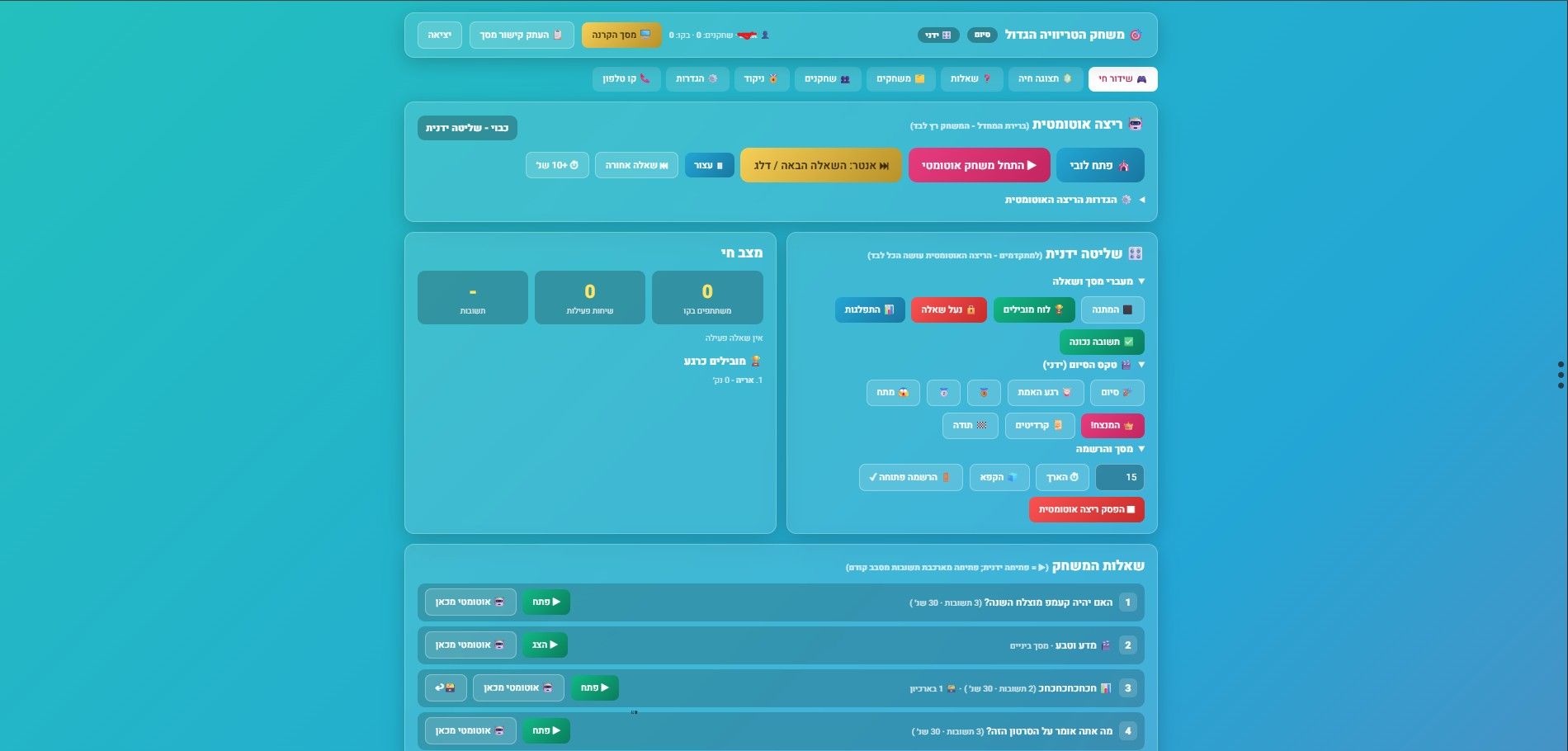Toggle the כבוי - שליטה ידנית auto-run switch
Viewport: 1568px width, 751px height.
467,128
